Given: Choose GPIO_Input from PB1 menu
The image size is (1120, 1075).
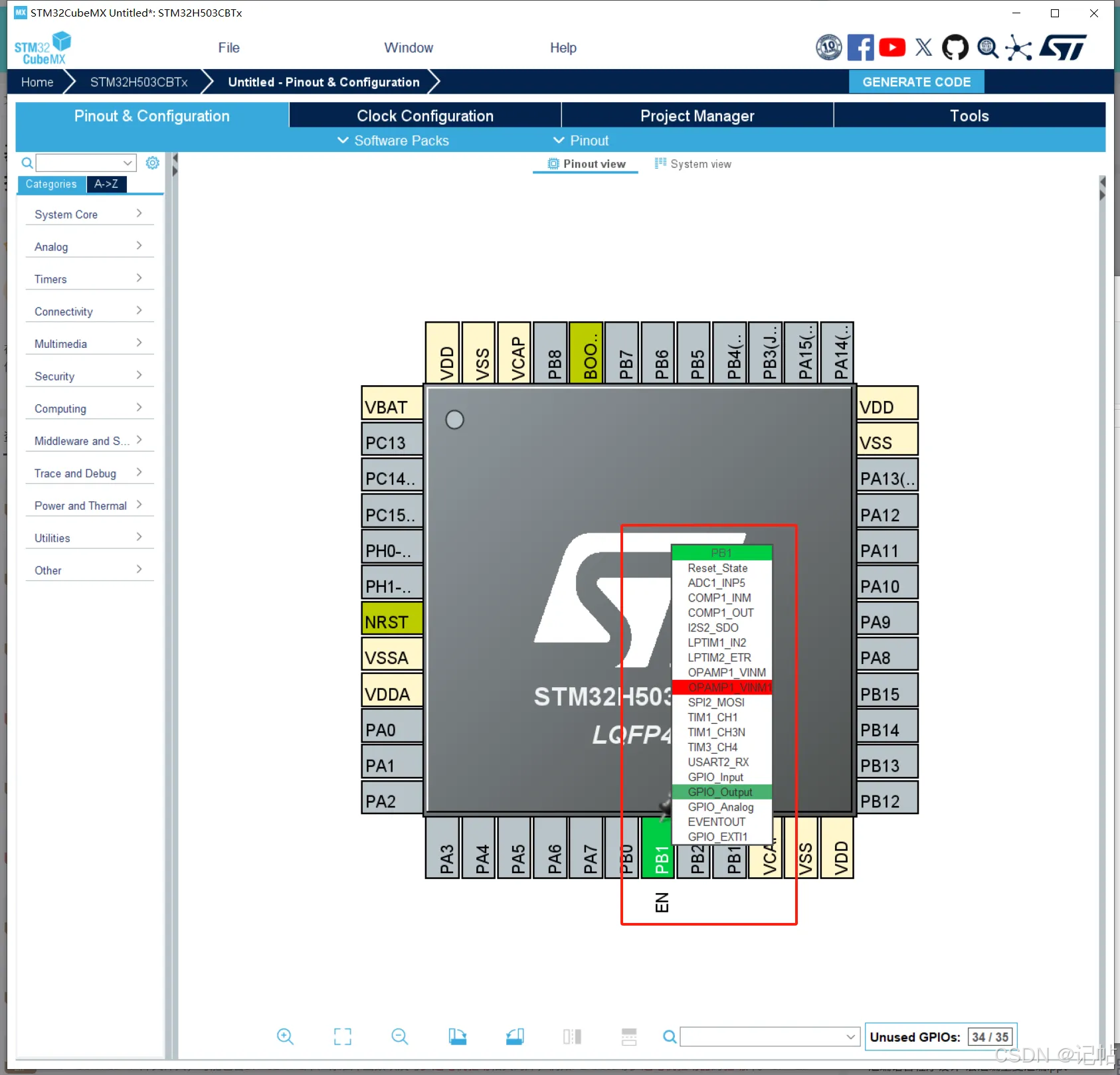Looking at the screenshot, I should [x=722, y=777].
